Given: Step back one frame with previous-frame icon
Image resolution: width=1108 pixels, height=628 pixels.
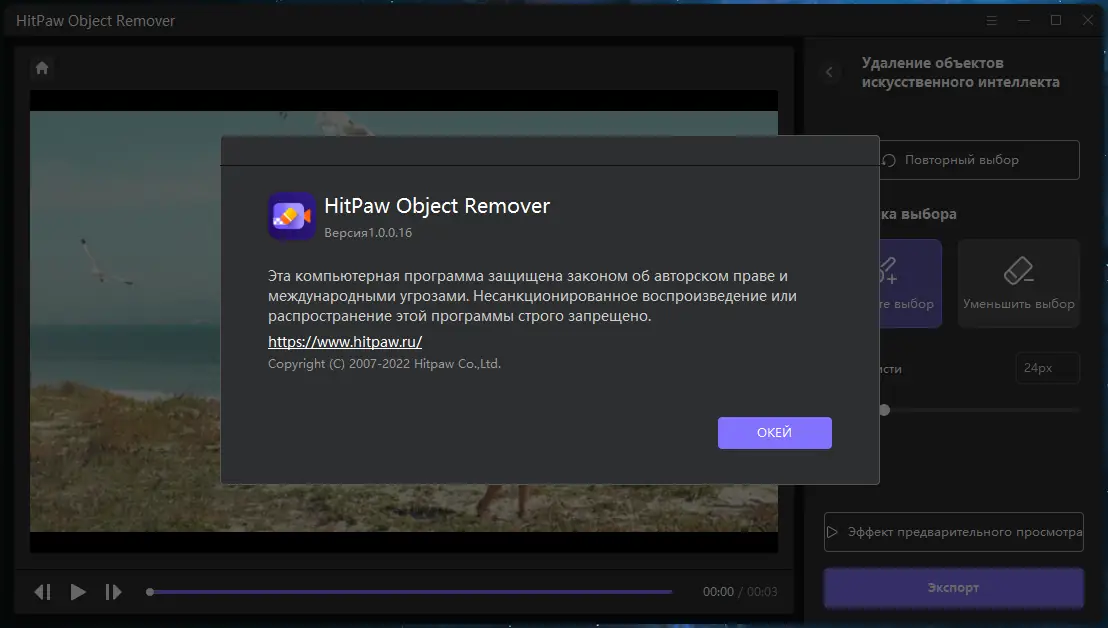Looking at the screenshot, I should click(x=42, y=591).
